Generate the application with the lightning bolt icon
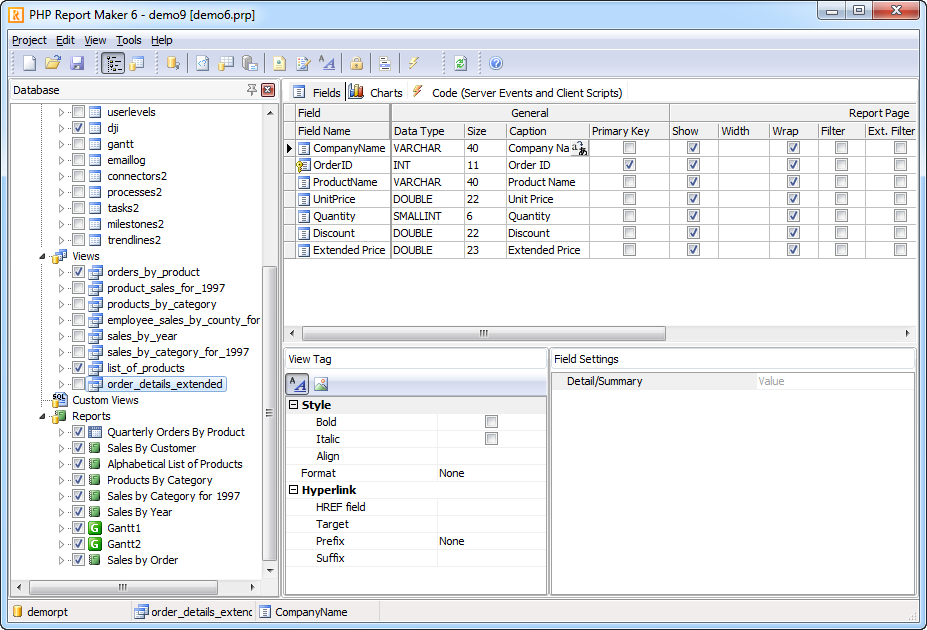 tap(414, 63)
